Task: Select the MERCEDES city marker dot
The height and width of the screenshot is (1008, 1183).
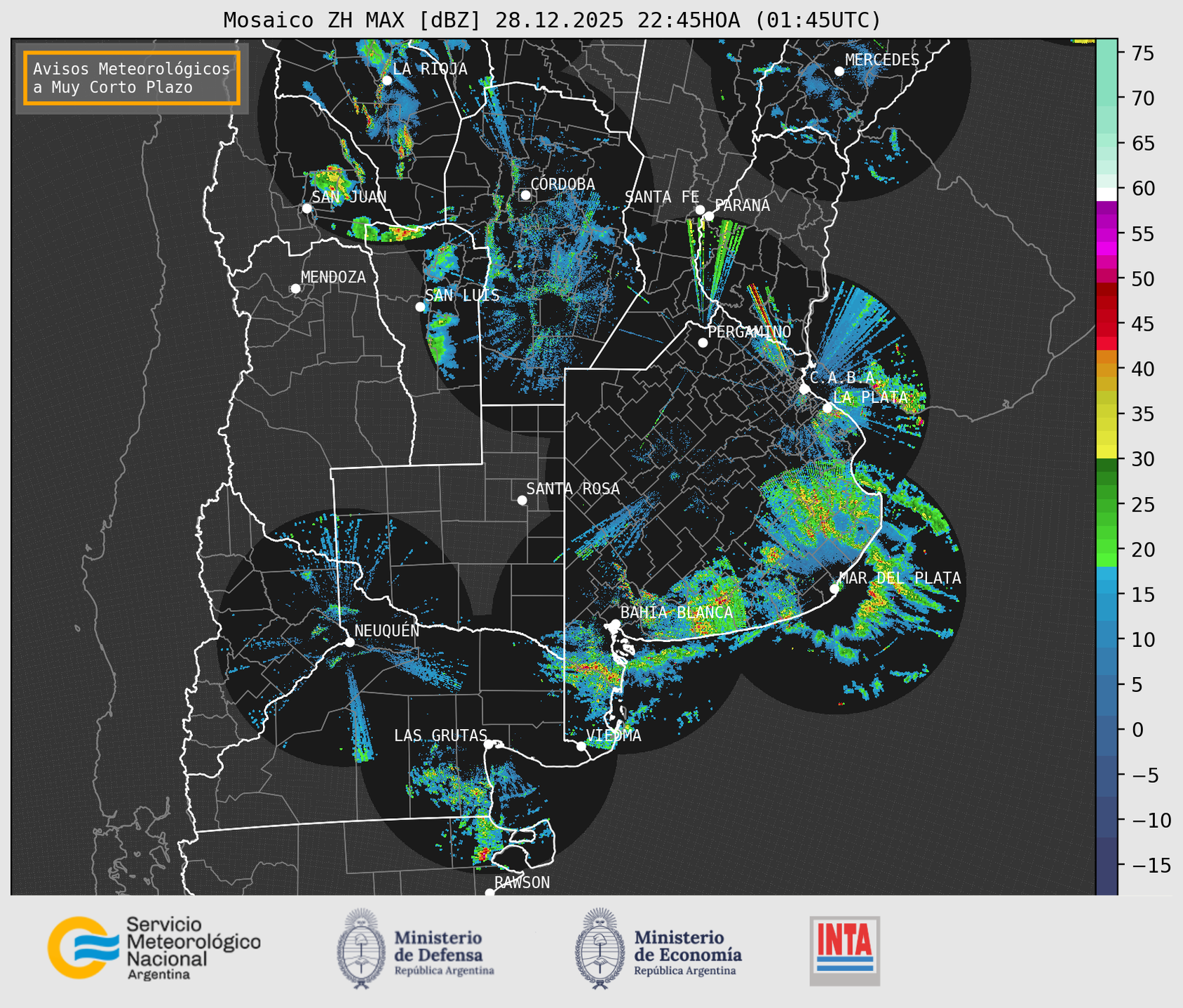Action: [839, 71]
